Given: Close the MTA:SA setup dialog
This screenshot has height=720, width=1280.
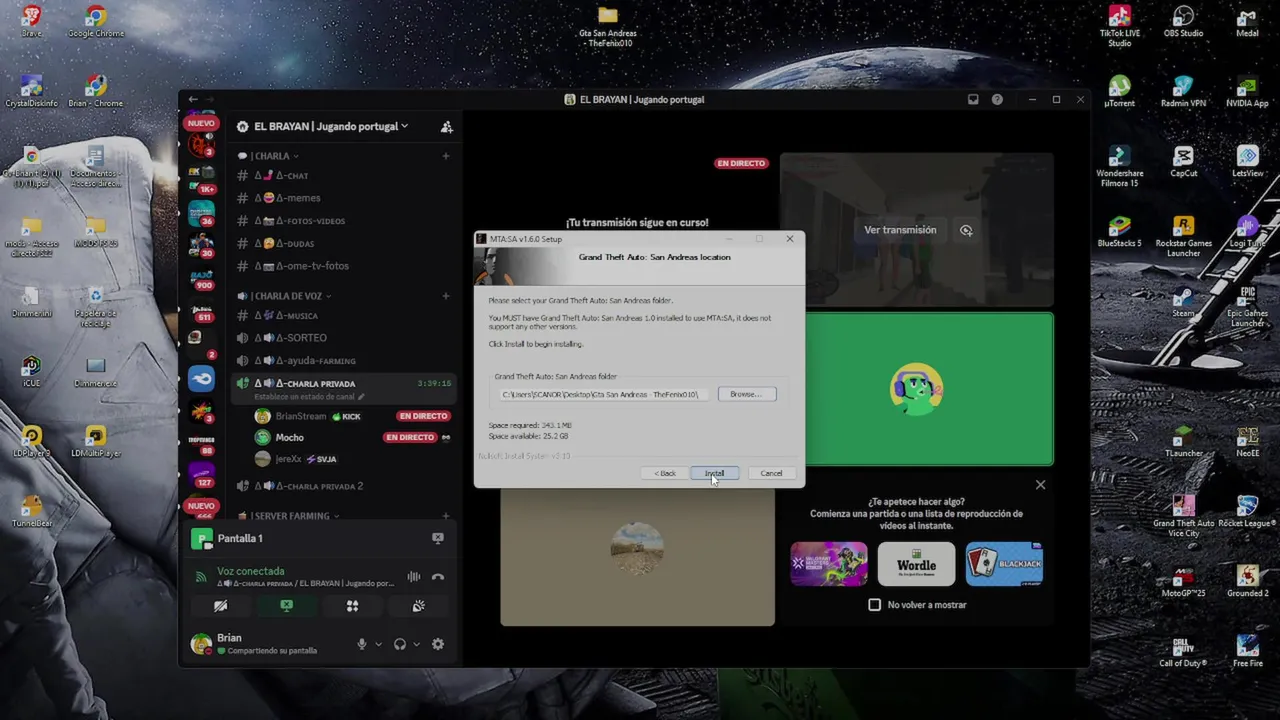Looking at the screenshot, I should click(x=790, y=239).
